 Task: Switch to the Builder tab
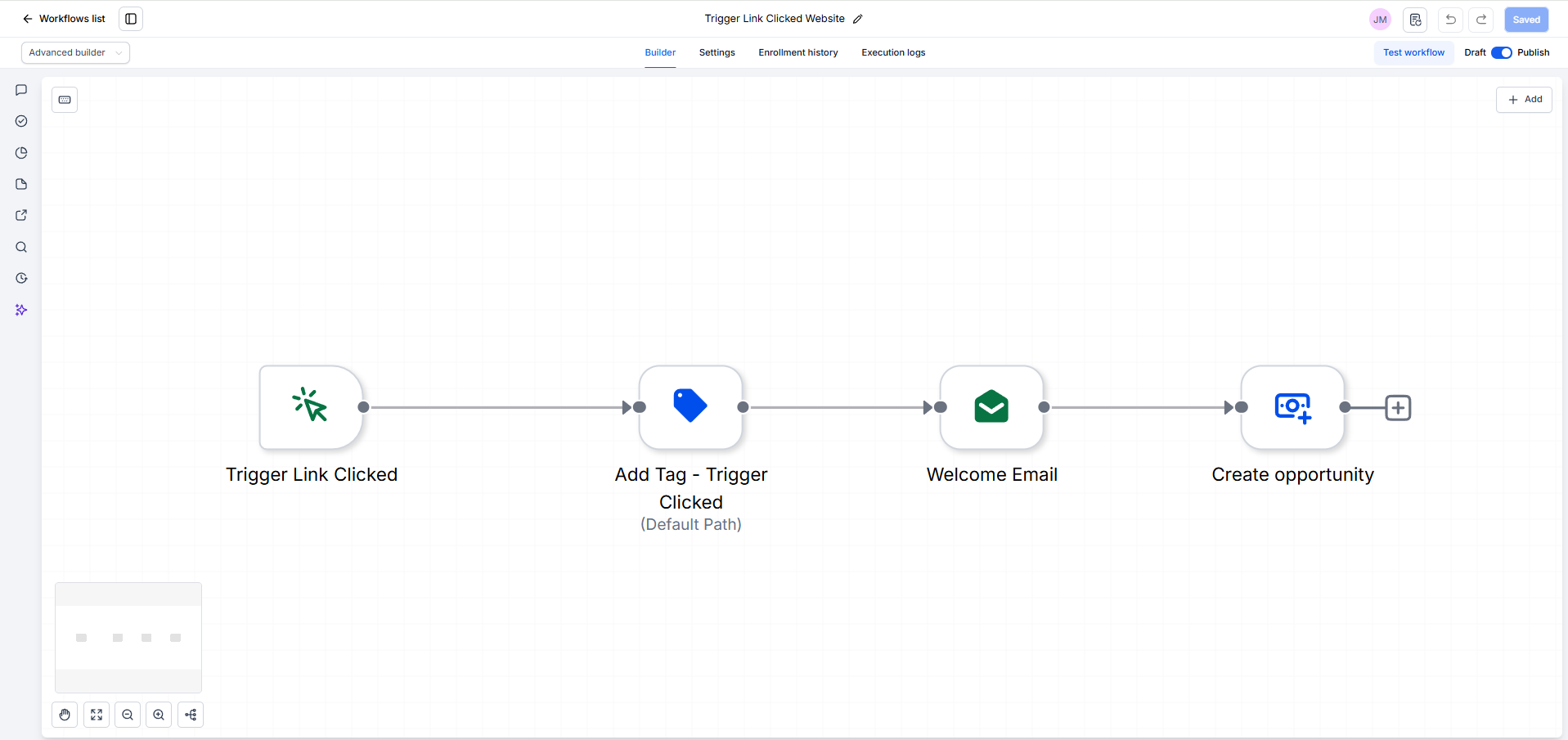coord(660,52)
